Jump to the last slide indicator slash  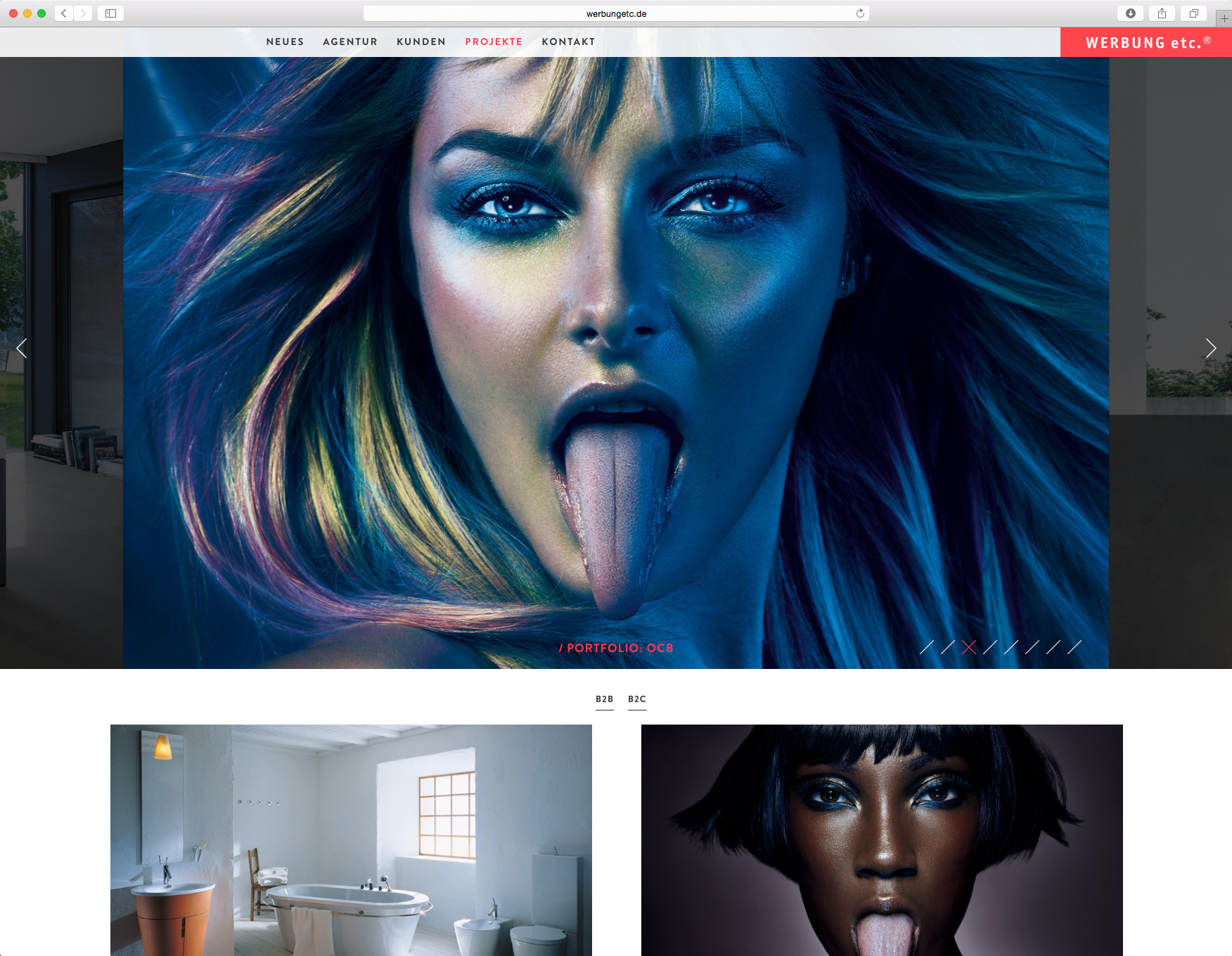(x=1074, y=647)
